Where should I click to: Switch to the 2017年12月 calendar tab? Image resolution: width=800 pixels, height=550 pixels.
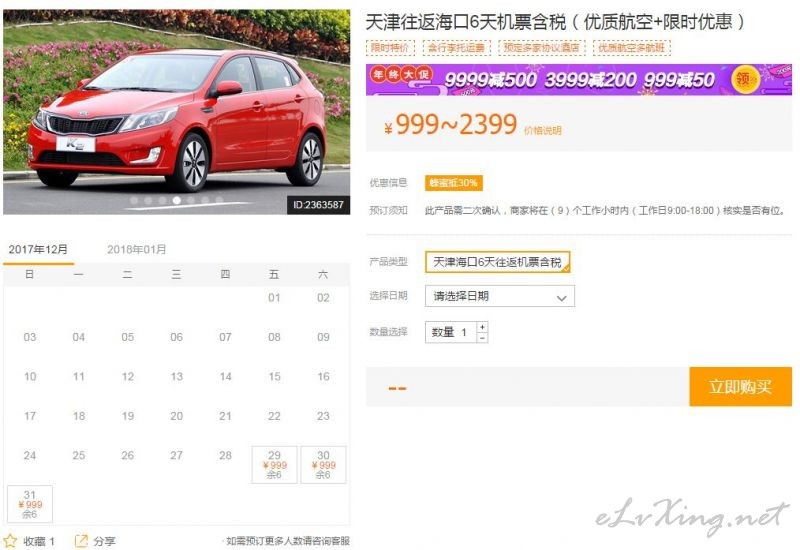tap(38, 249)
